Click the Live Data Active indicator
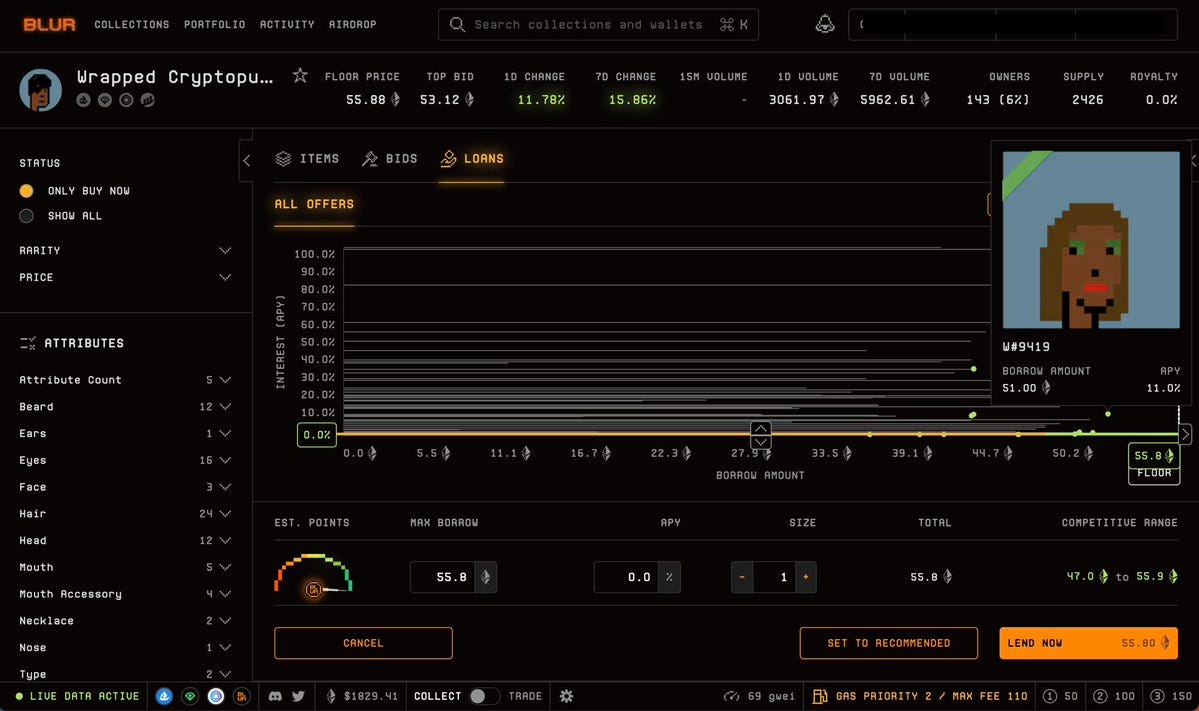This screenshot has height=711, width=1199. (77, 696)
